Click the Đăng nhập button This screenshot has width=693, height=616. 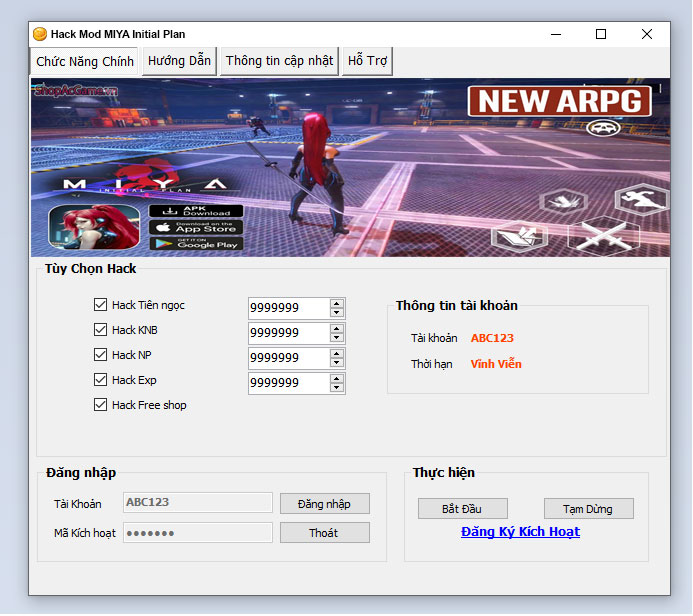[324, 504]
